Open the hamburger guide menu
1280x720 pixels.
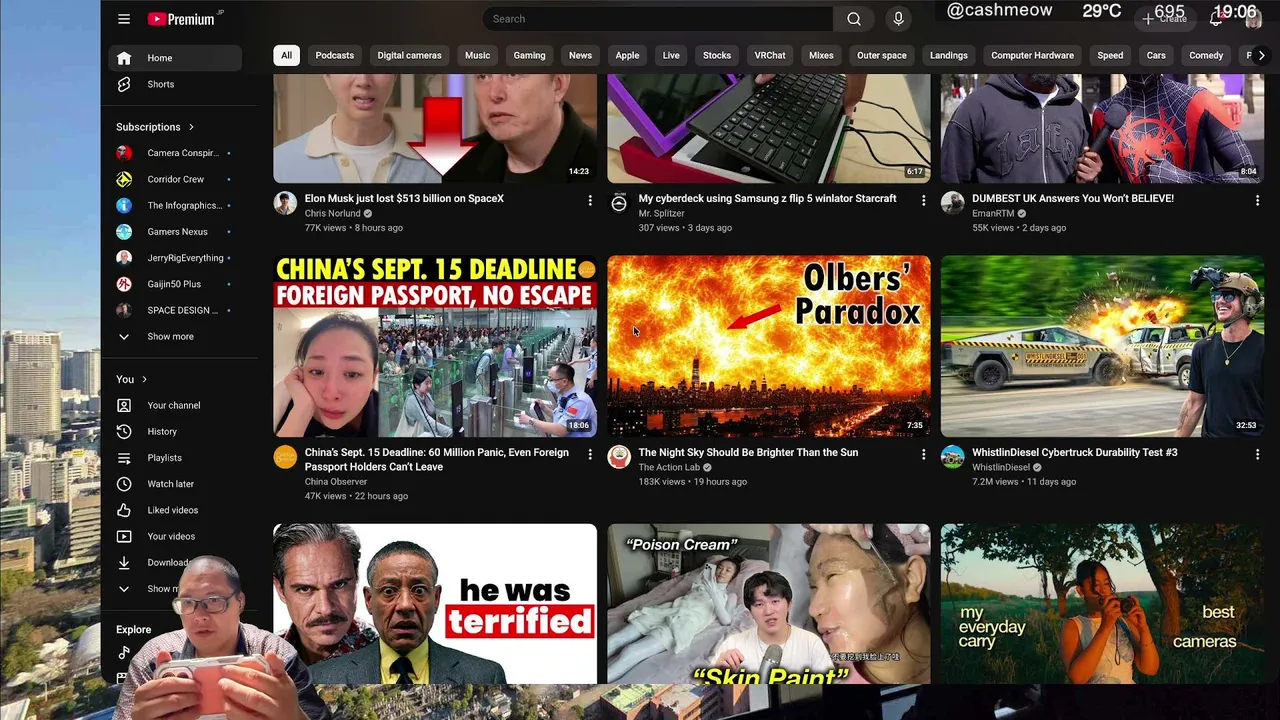tap(124, 19)
